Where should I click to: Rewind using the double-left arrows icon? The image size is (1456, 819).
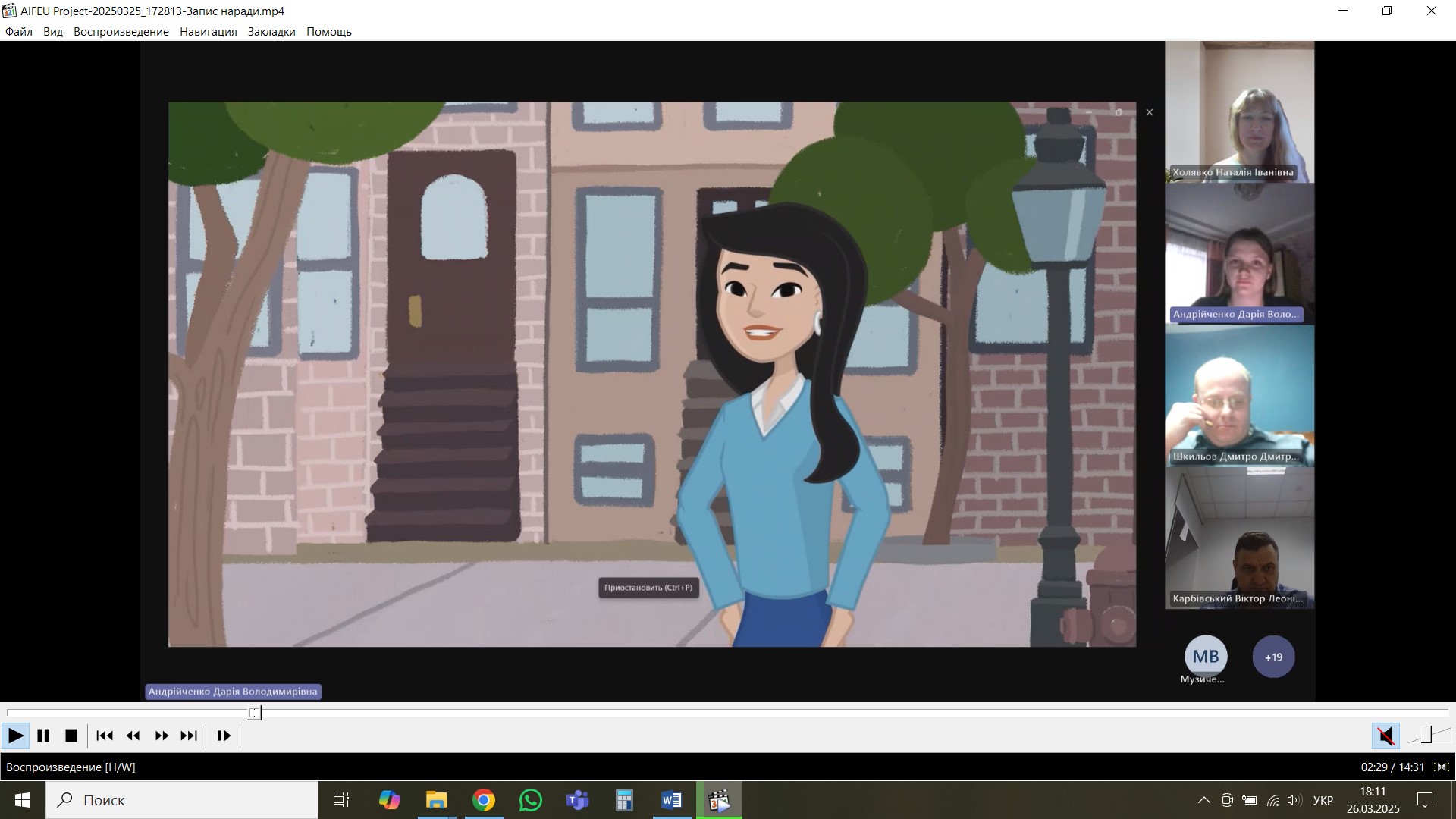133,736
